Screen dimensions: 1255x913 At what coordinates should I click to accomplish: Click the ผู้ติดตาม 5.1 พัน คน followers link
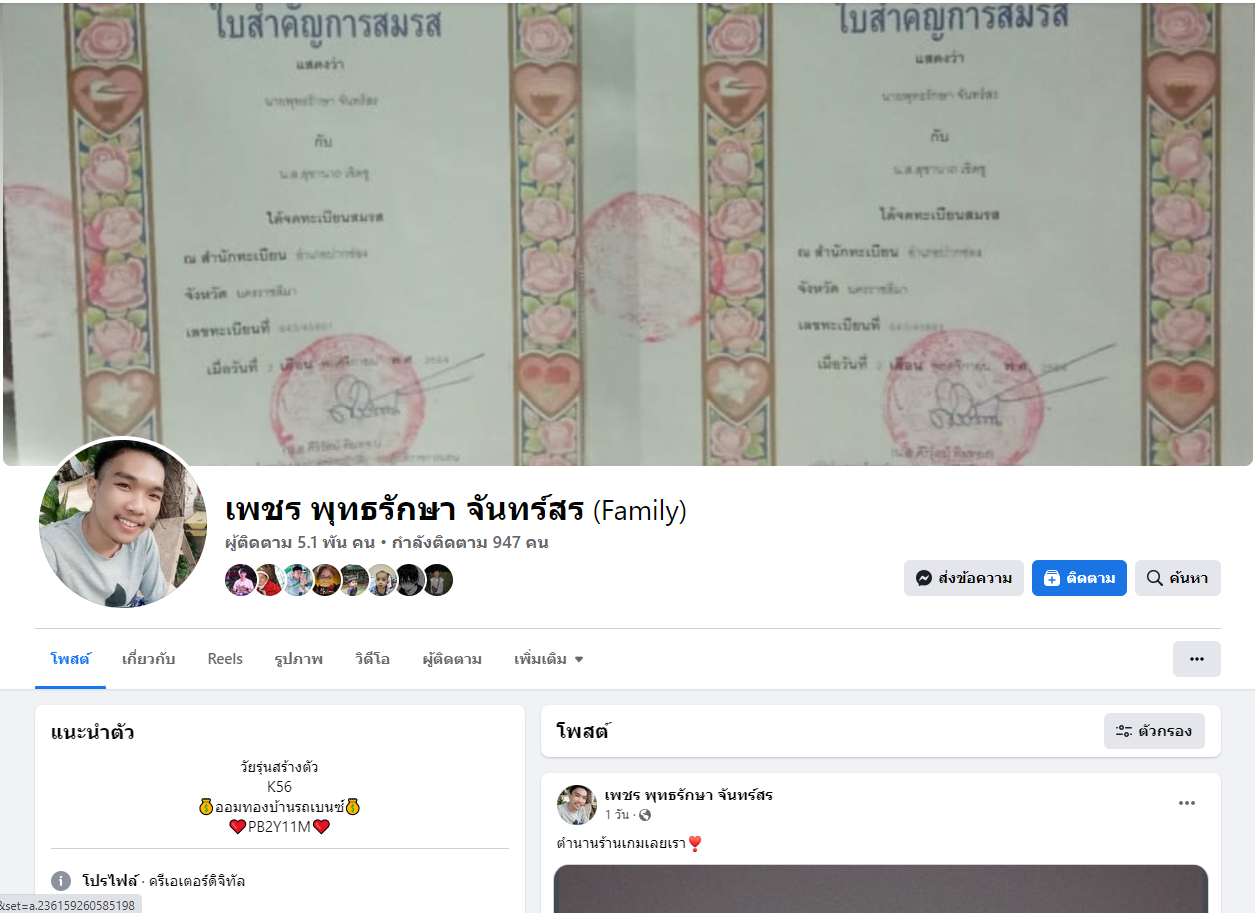coord(300,543)
